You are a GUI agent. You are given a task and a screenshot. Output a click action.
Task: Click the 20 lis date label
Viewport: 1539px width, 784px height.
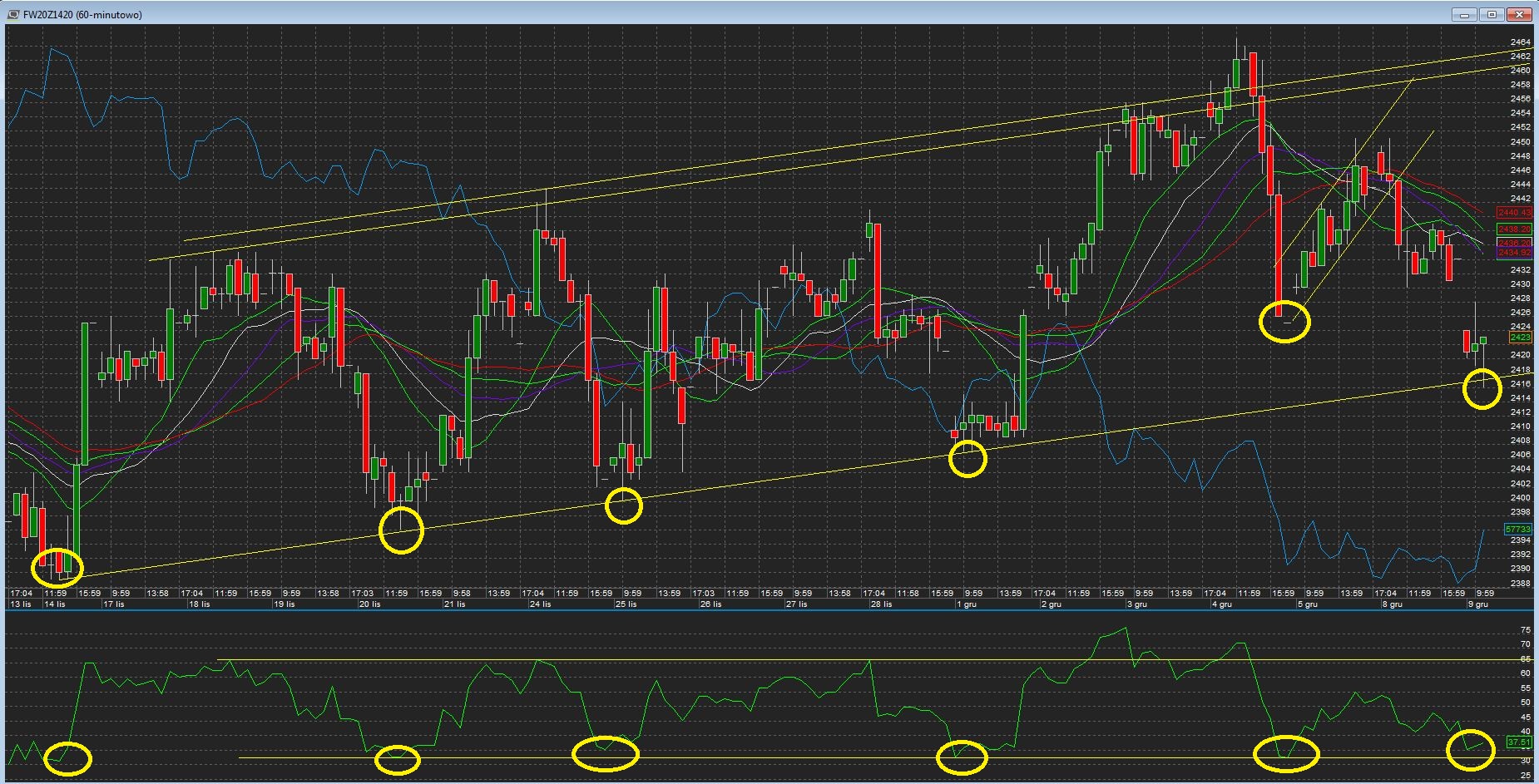click(x=369, y=604)
